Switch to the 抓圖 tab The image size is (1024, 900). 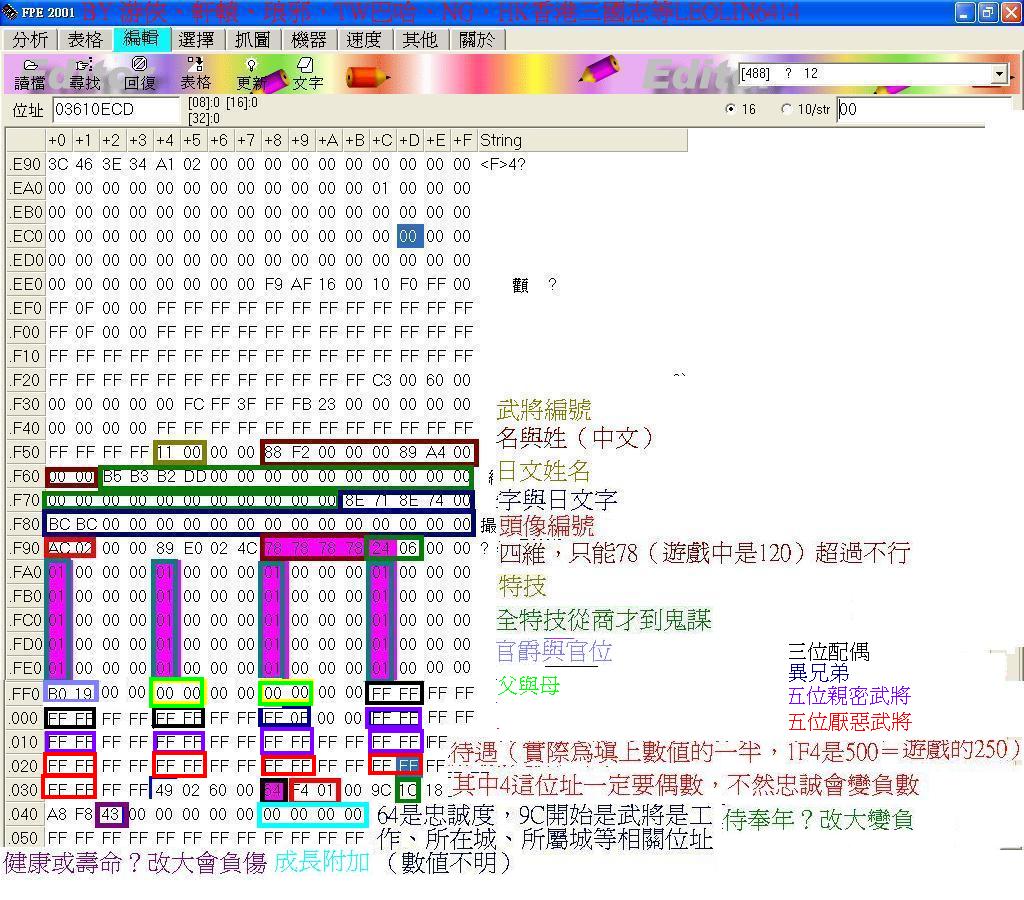click(x=252, y=40)
